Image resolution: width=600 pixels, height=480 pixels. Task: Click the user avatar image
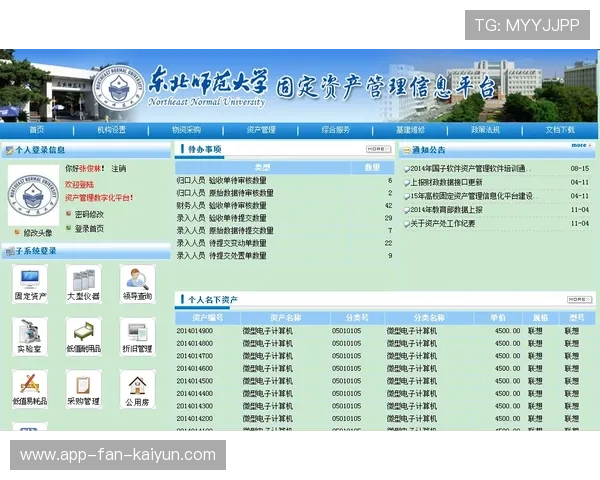(34, 195)
